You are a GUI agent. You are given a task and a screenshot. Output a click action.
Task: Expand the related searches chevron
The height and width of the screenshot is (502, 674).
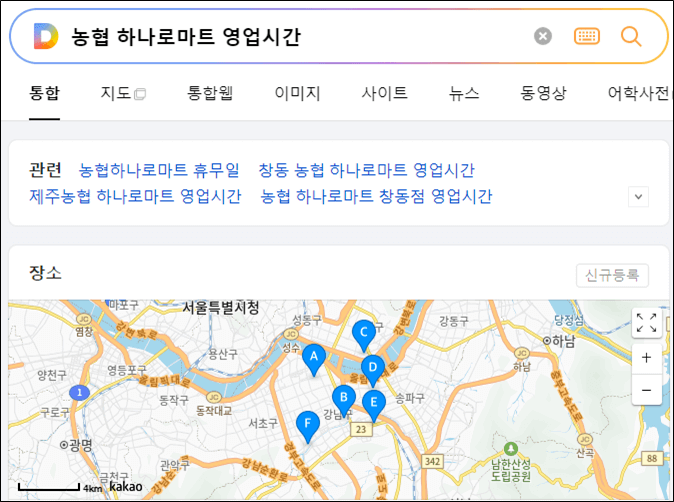point(638,197)
